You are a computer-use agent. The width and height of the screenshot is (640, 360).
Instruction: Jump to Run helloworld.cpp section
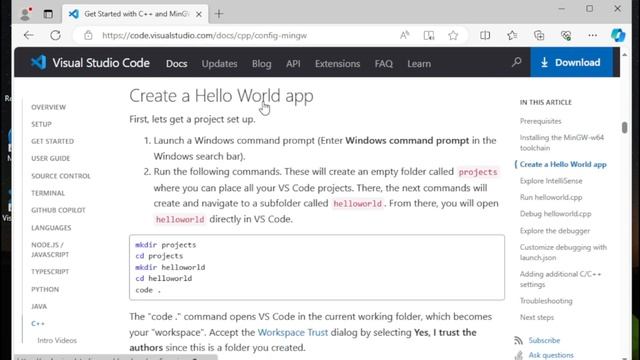pyautogui.click(x=551, y=197)
